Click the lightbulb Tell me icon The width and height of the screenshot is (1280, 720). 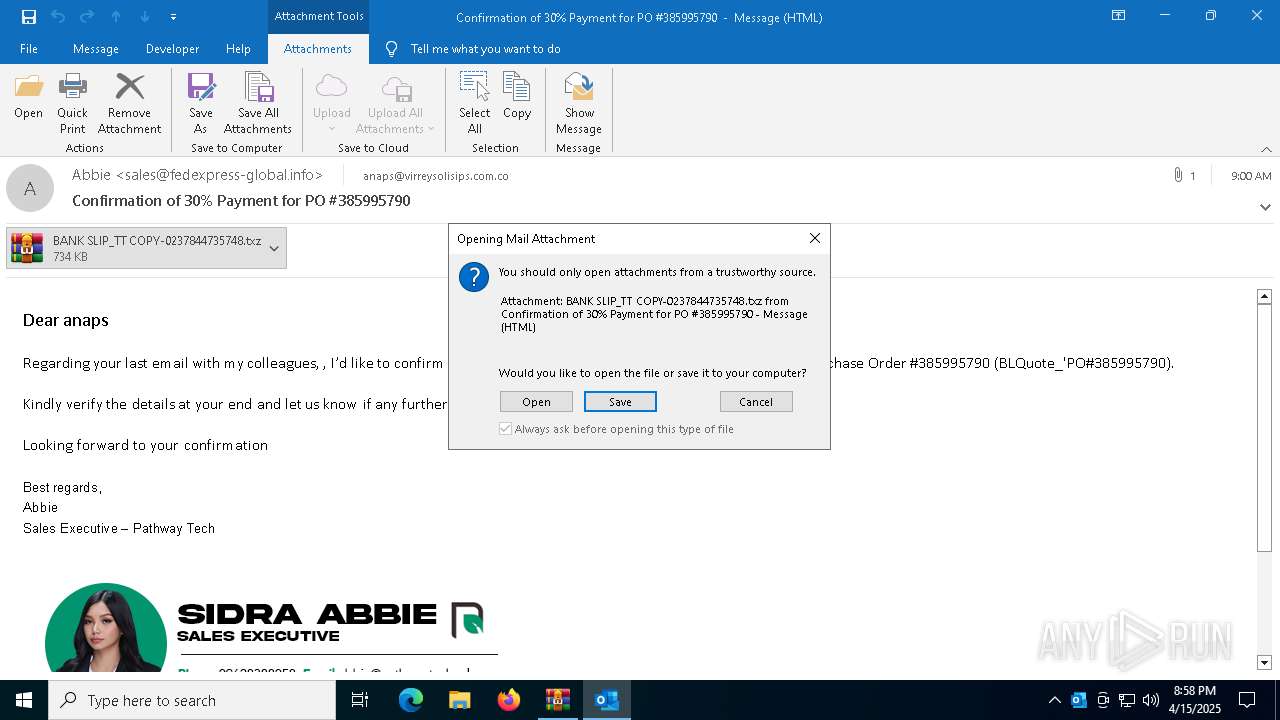pos(391,48)
